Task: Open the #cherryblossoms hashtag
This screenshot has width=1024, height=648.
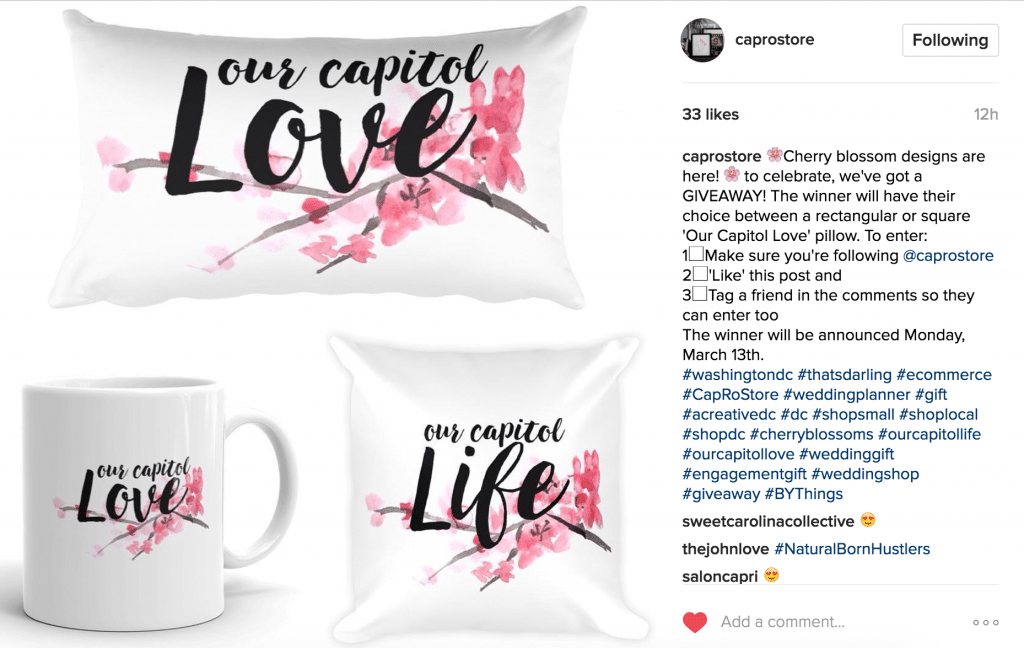Action: 811,434
